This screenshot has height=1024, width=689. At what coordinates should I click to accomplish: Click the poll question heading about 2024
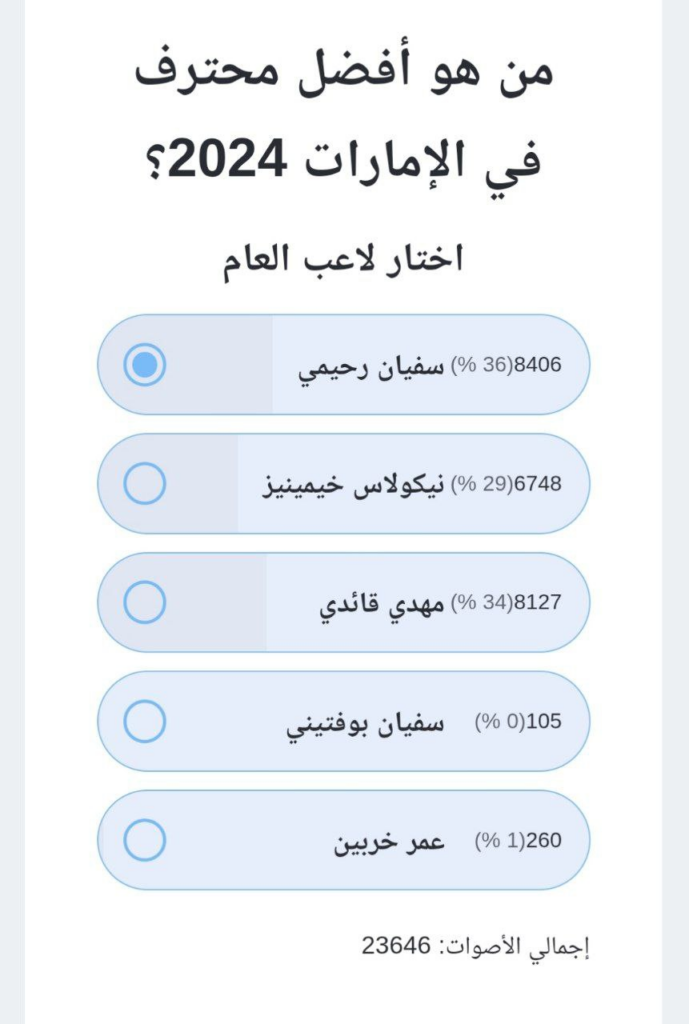click(343, 116)
